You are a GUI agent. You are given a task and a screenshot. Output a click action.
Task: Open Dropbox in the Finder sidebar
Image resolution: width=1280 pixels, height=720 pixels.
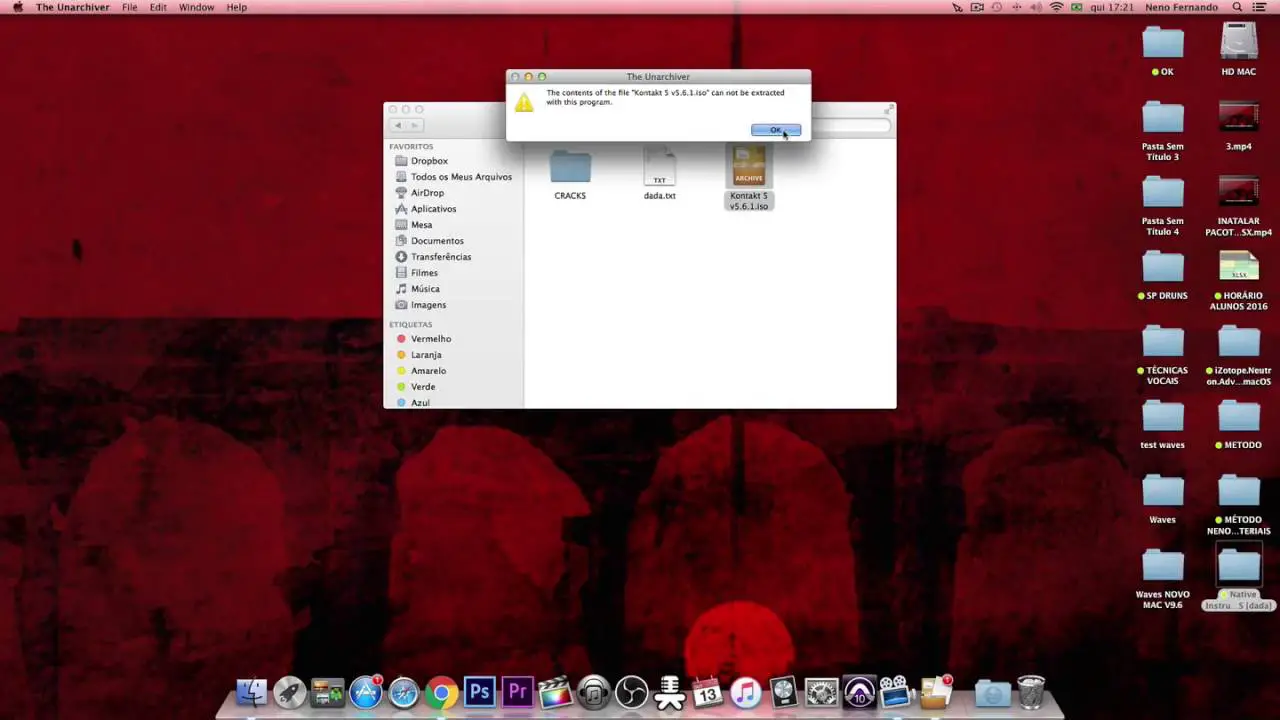click(429, 161)
